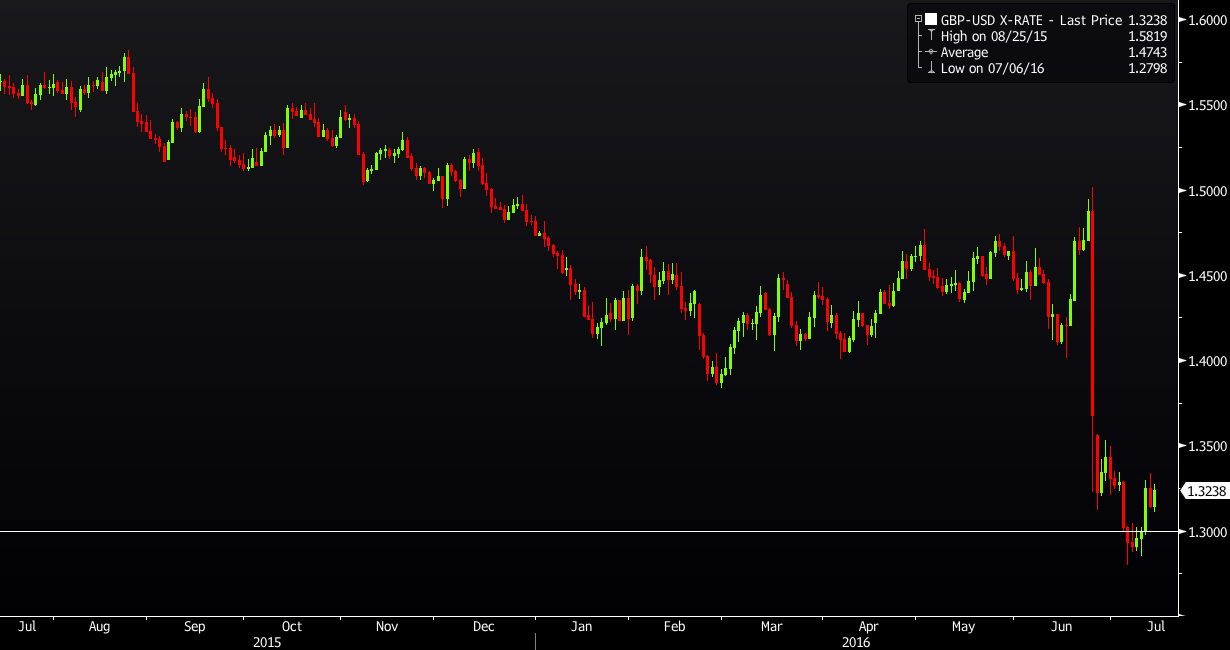The image size is (1230, 650).
Task: Click the May x-axis month label
Action: 963,627
